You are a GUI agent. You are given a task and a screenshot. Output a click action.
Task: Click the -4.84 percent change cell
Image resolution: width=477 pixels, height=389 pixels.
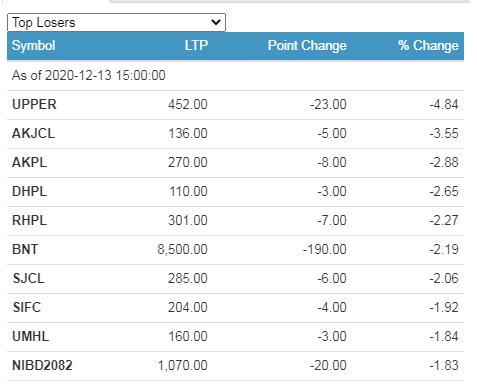(x=444, y=105)
